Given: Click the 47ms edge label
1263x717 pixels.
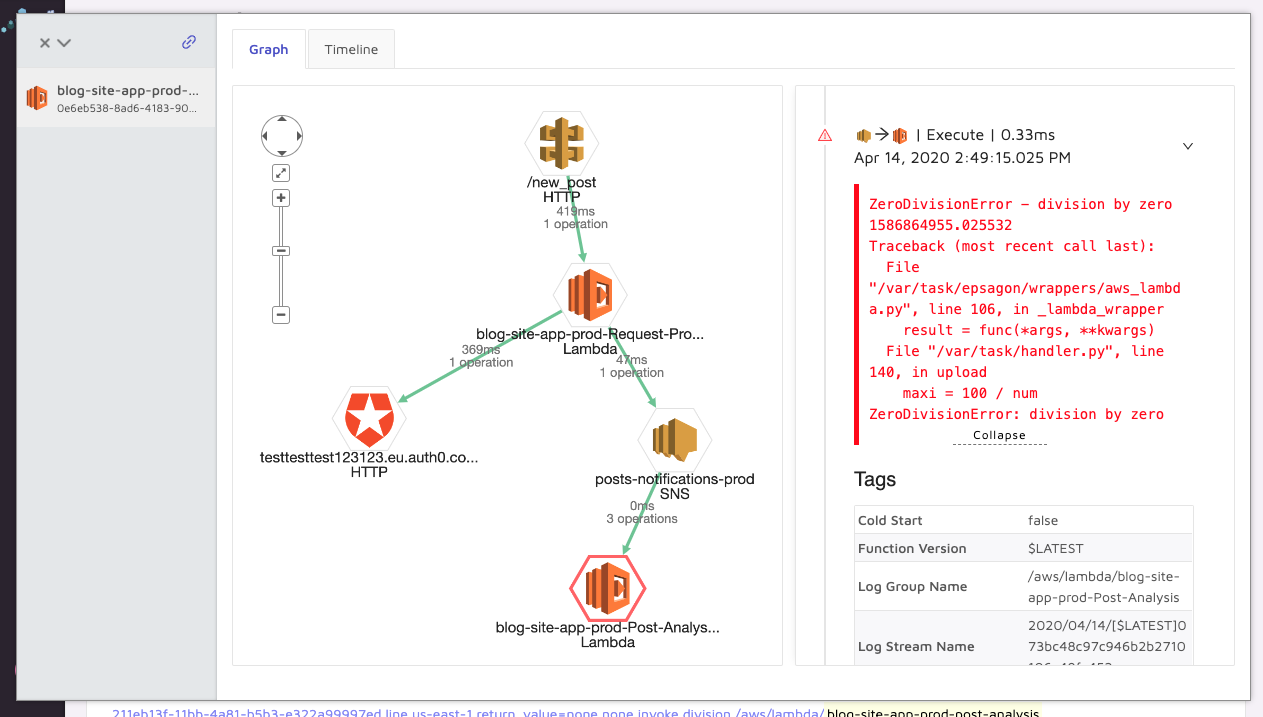Looking at the screenshot, I should (x=631, y=360).
